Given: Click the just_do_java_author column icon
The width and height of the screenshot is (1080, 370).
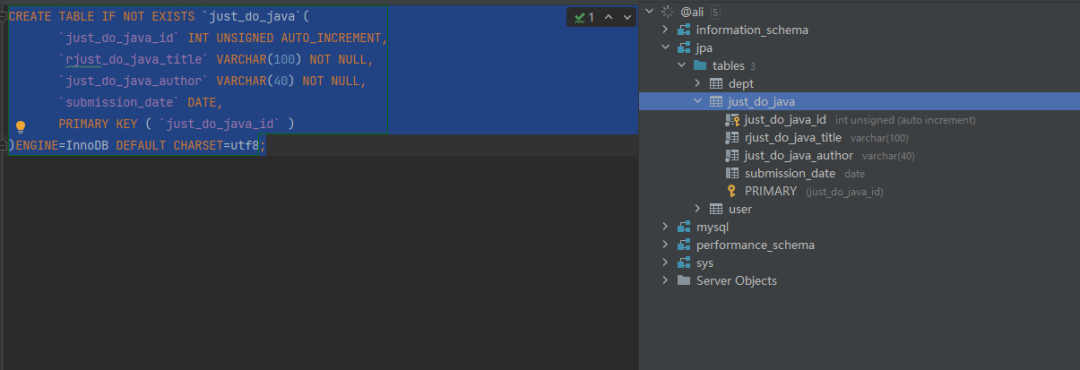Looking at the screenshot, I should [733, 156].
